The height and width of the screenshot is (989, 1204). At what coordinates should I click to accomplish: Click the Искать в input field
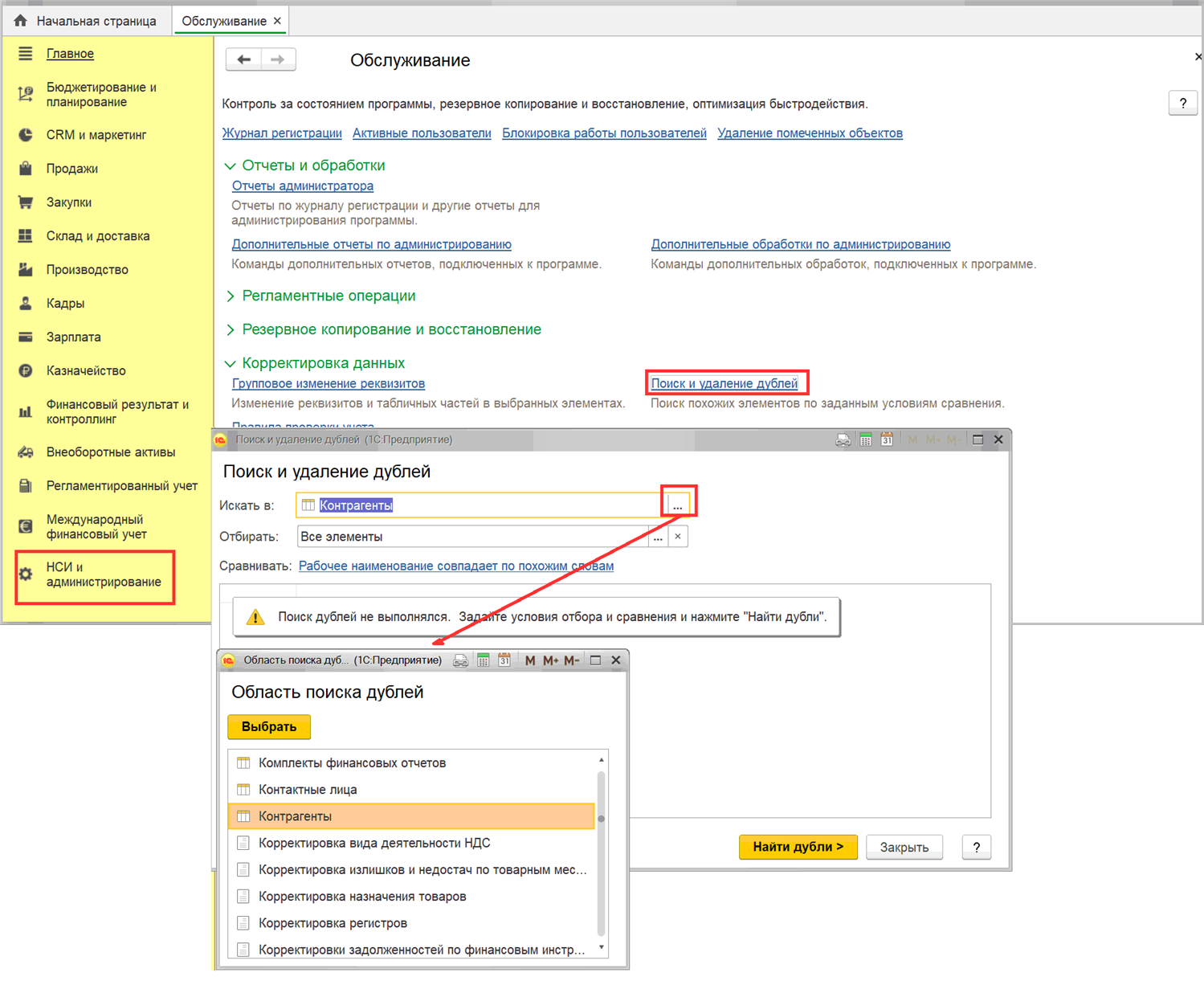482,505
